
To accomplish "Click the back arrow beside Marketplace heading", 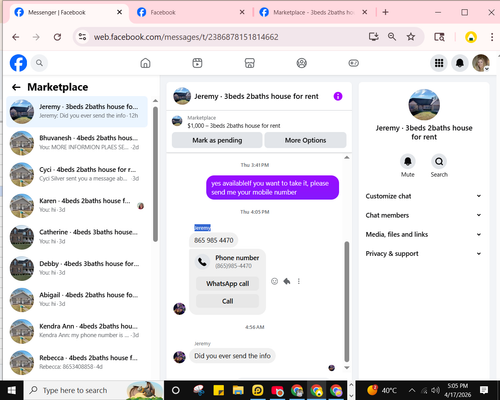I will pos(16,87).
